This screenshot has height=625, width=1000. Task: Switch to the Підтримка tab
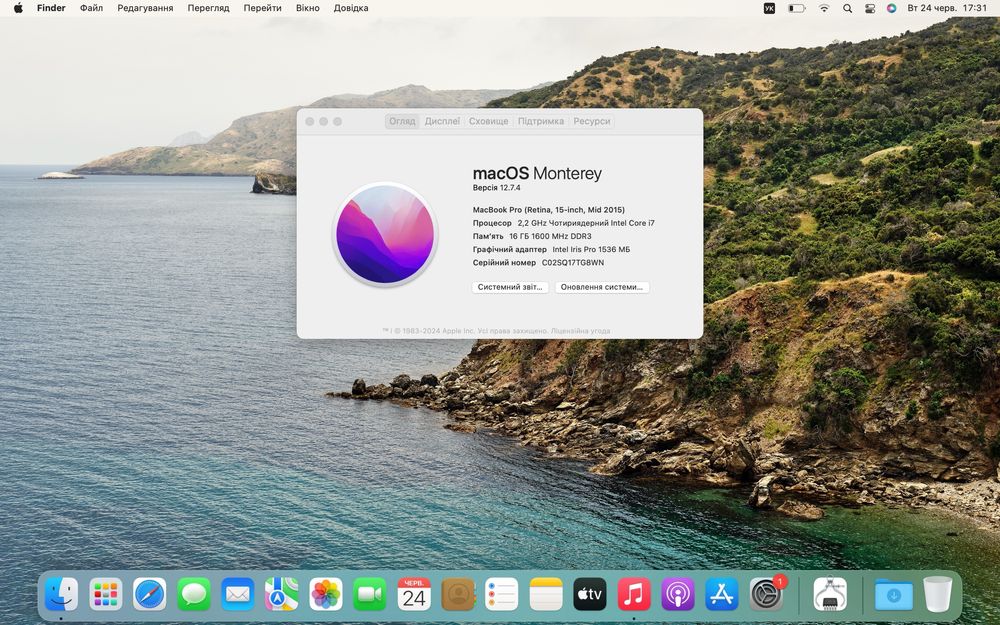pos(541,121)
